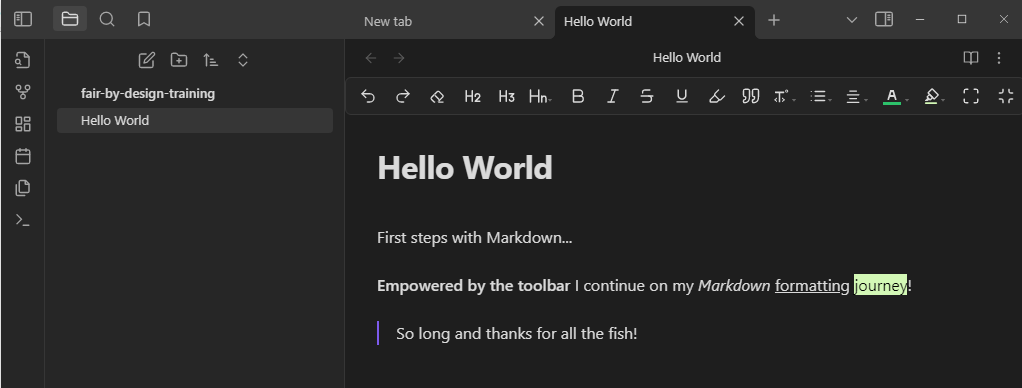The image size is (1022, 388).
Task: Open canvas icon in the ribbon
Action: click(23, 124)
